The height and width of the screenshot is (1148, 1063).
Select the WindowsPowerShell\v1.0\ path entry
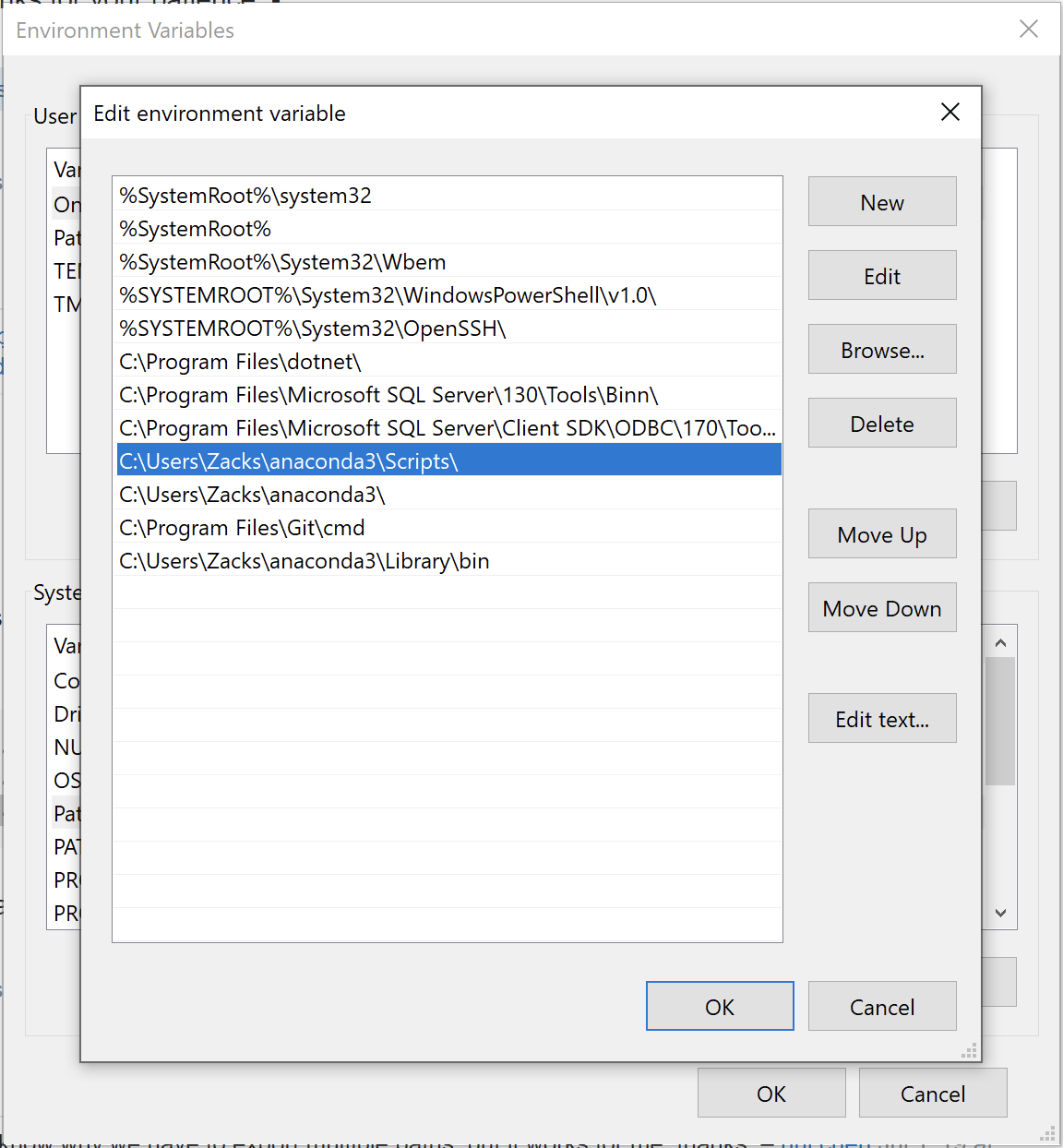448,294
